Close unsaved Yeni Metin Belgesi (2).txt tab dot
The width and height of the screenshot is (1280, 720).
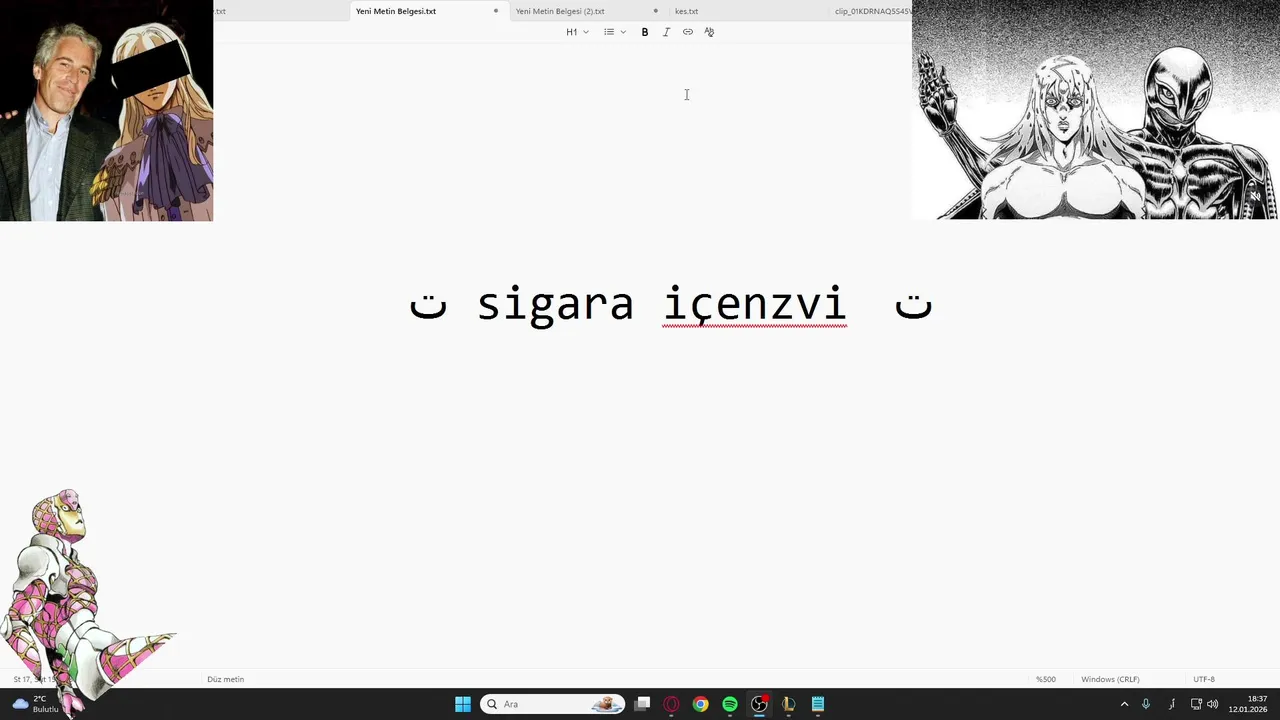point(656,11)
